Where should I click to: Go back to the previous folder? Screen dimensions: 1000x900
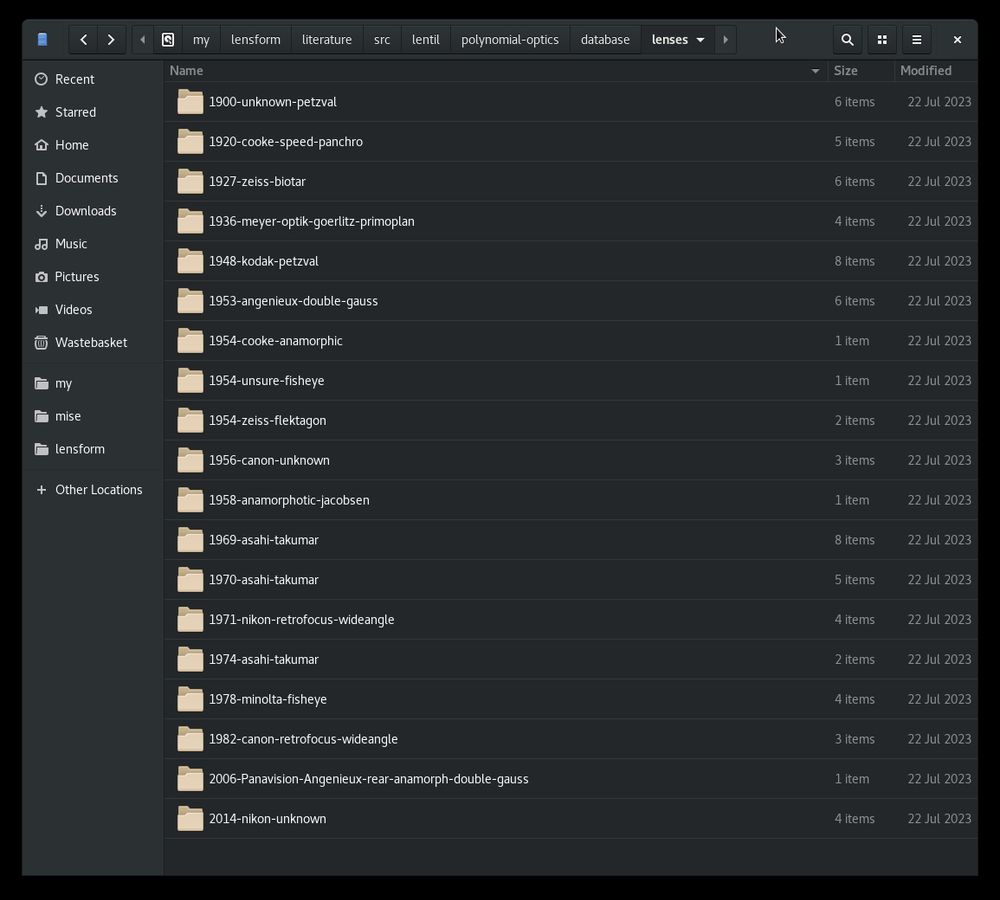[84, 40]
